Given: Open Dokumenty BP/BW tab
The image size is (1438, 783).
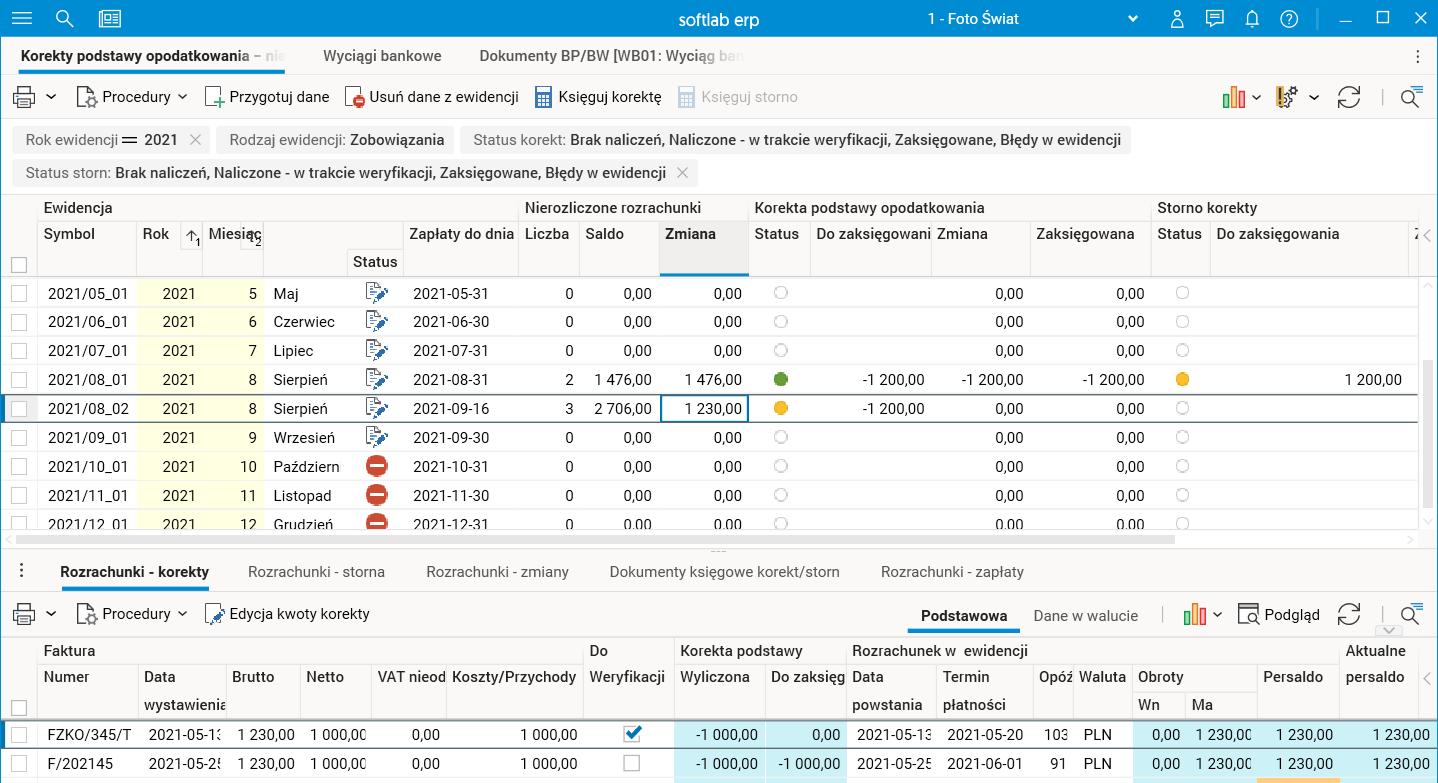Looking at the screenshot, I should pyautogui.click(x=611, y=56).
